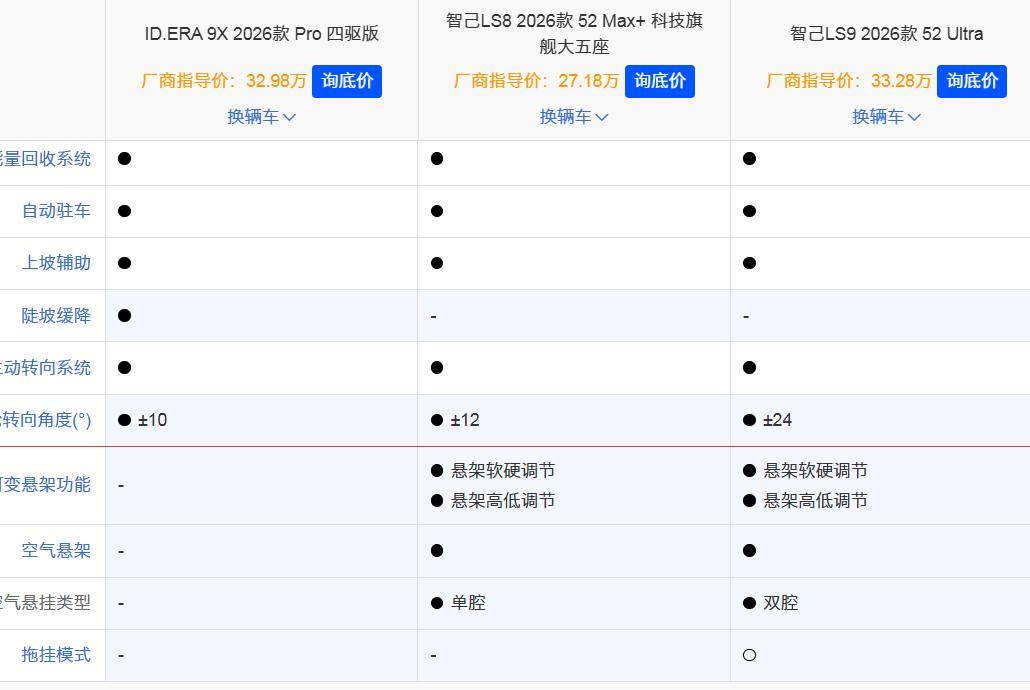Open 换辆车 dropdown under 智己LS9
This screenshot has height=690, width=1030.
pyautogui.click(x=886, y=117)
